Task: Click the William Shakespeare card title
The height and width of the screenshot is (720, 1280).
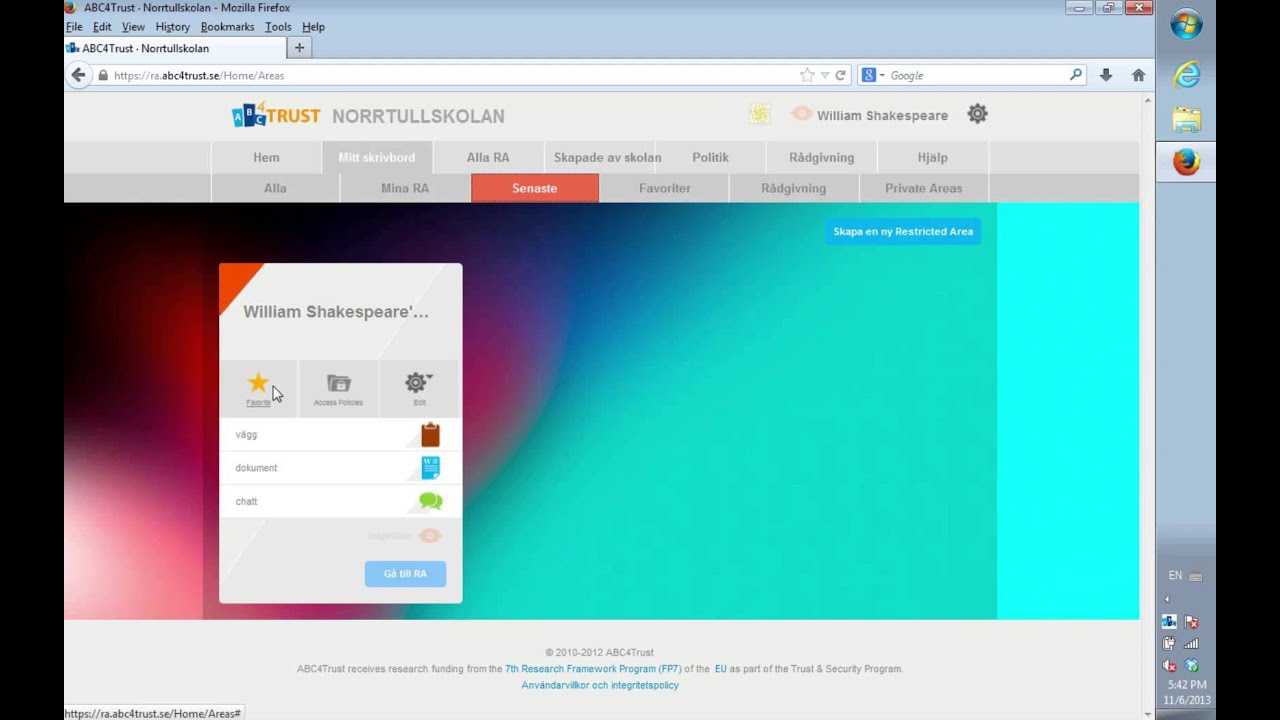Action: [336, 312]
